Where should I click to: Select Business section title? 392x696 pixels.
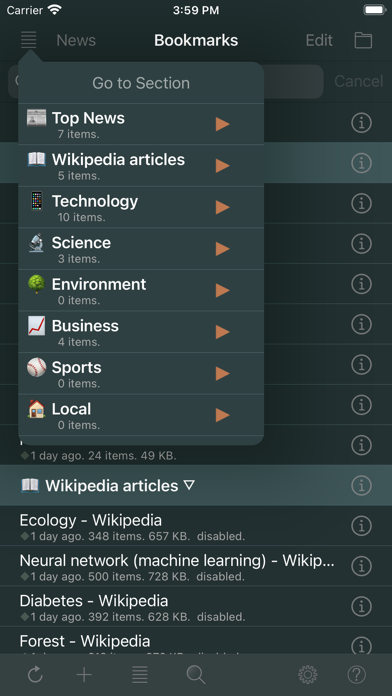click(x=85, y=326)
